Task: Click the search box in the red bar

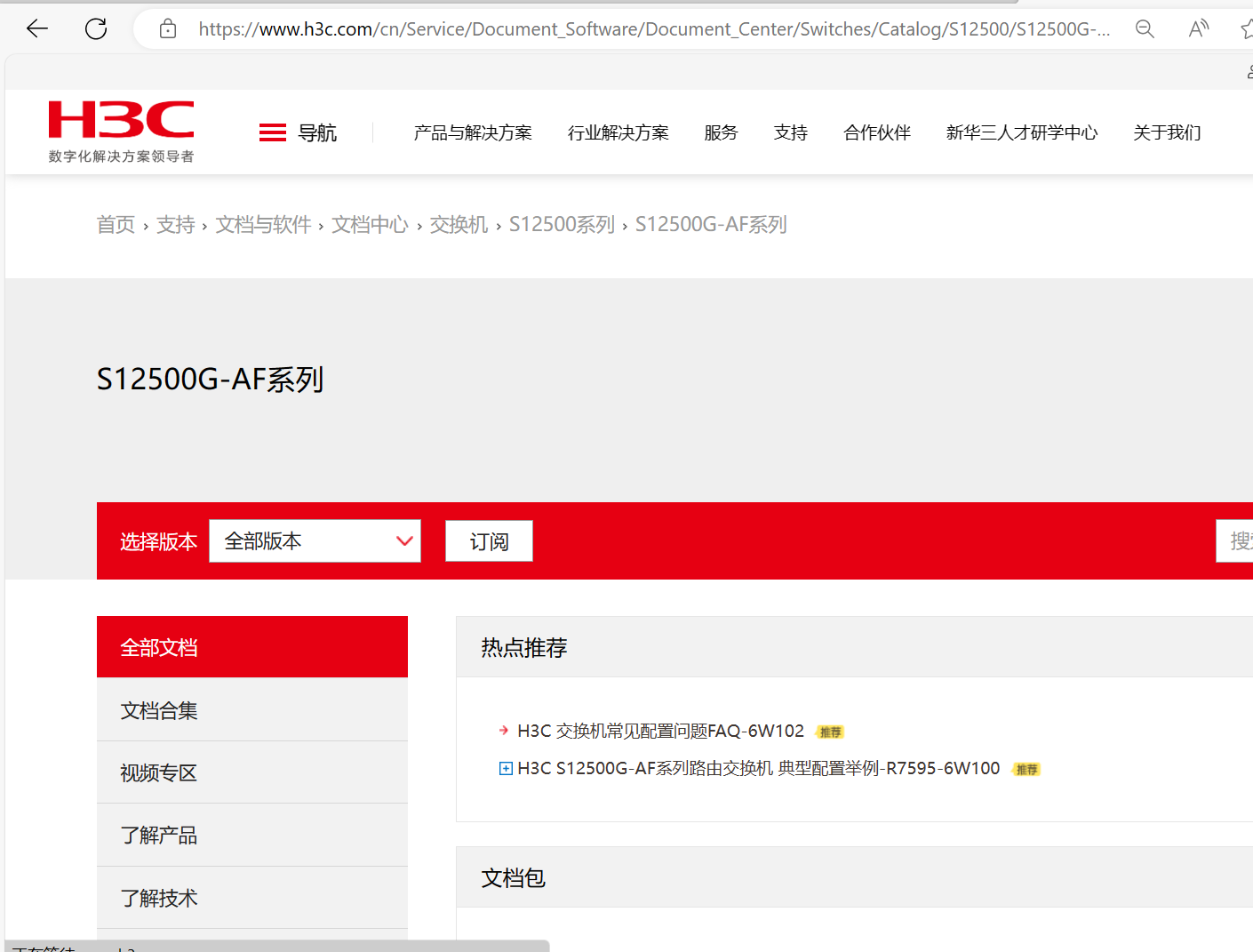Action: (x=1234, y=540)
